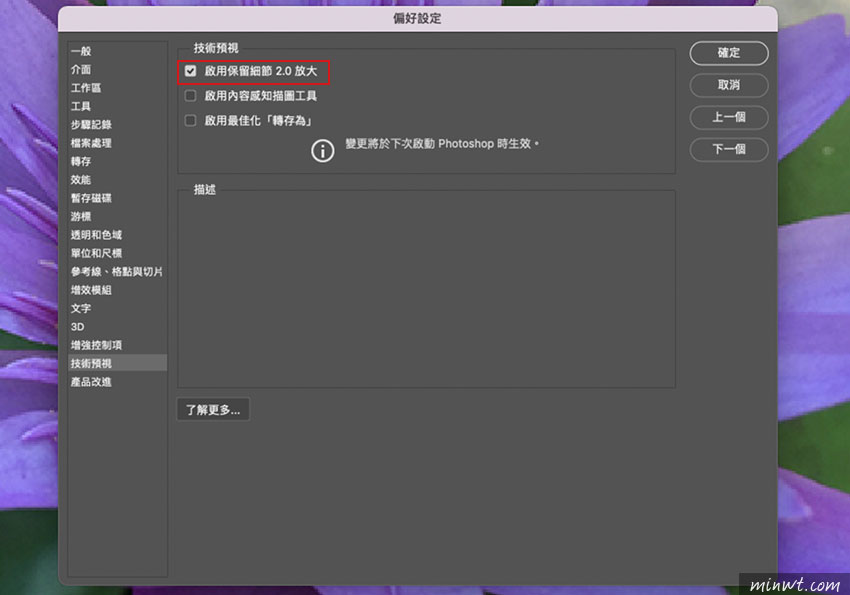Select 參考線、格點與切片 category
This screenshot has width=850, height=595.
coord(117,272)
